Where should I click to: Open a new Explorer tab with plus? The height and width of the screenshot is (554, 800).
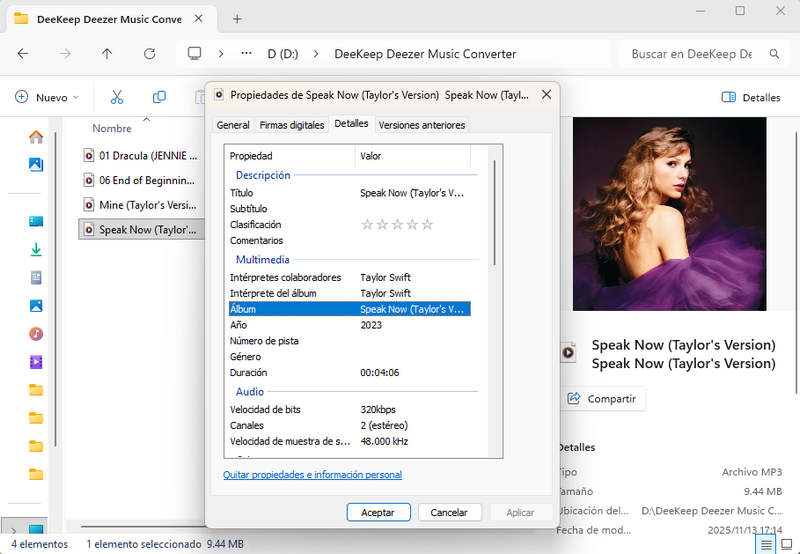[237, 19]
